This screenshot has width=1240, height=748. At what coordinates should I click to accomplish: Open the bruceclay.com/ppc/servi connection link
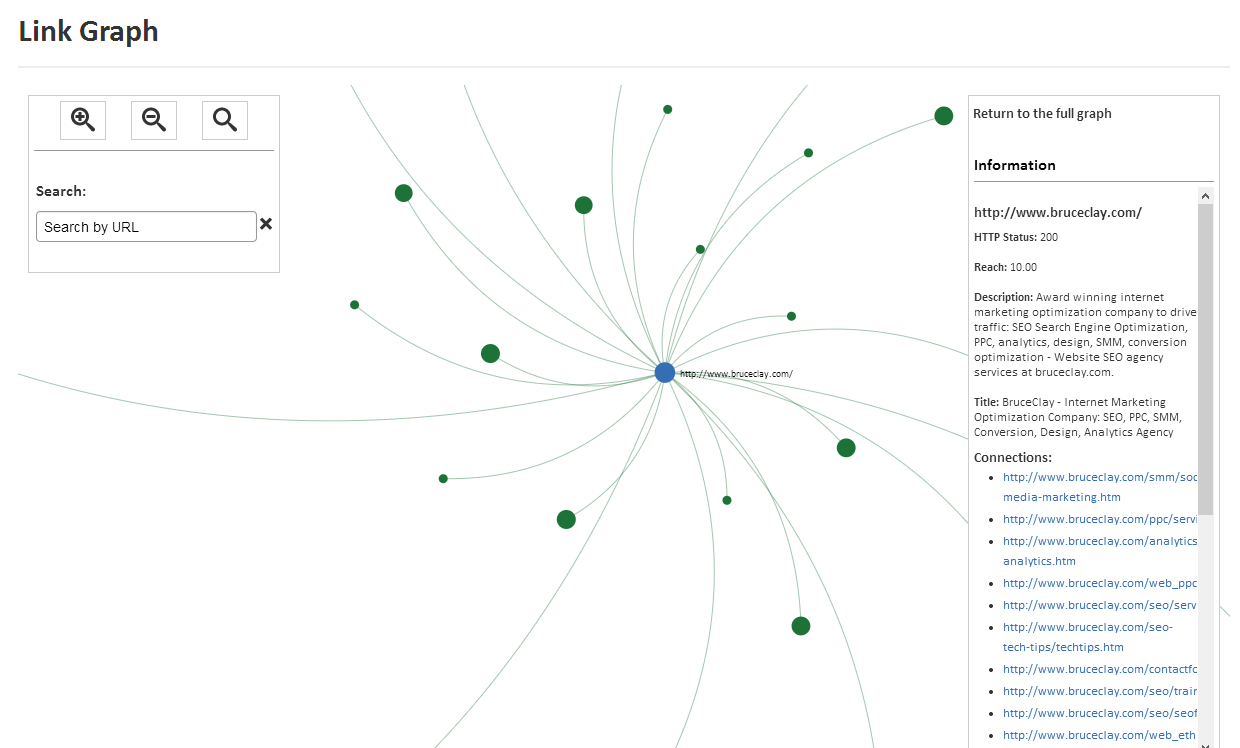(x=1100, y=519)
